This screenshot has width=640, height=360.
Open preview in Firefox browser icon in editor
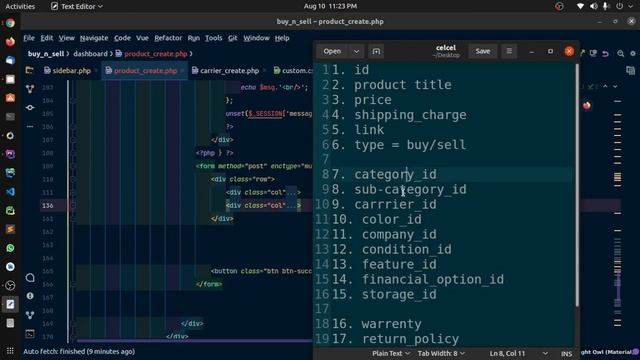(x=587, y=106)
